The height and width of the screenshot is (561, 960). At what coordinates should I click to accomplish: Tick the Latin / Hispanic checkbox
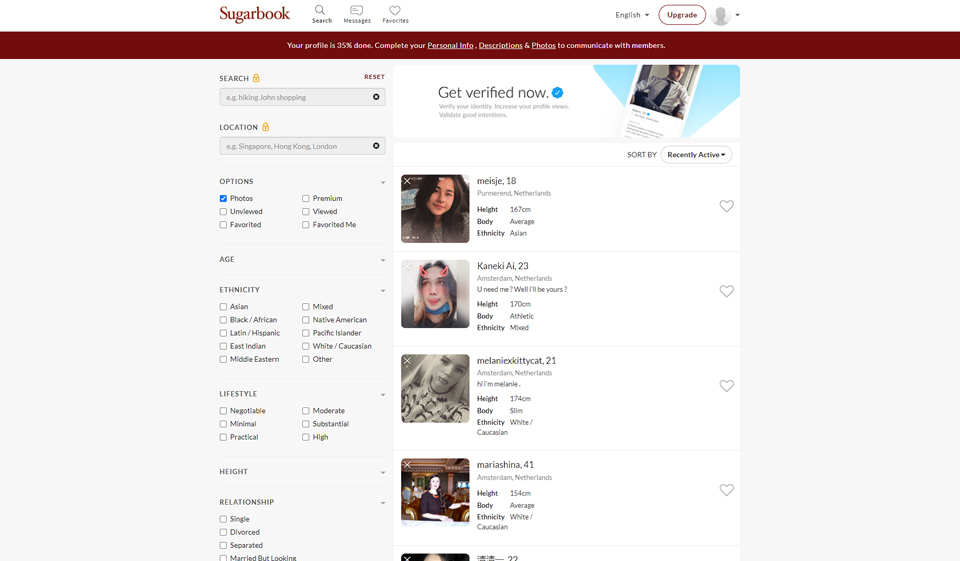pyautogui.click(x=223, y=333)
